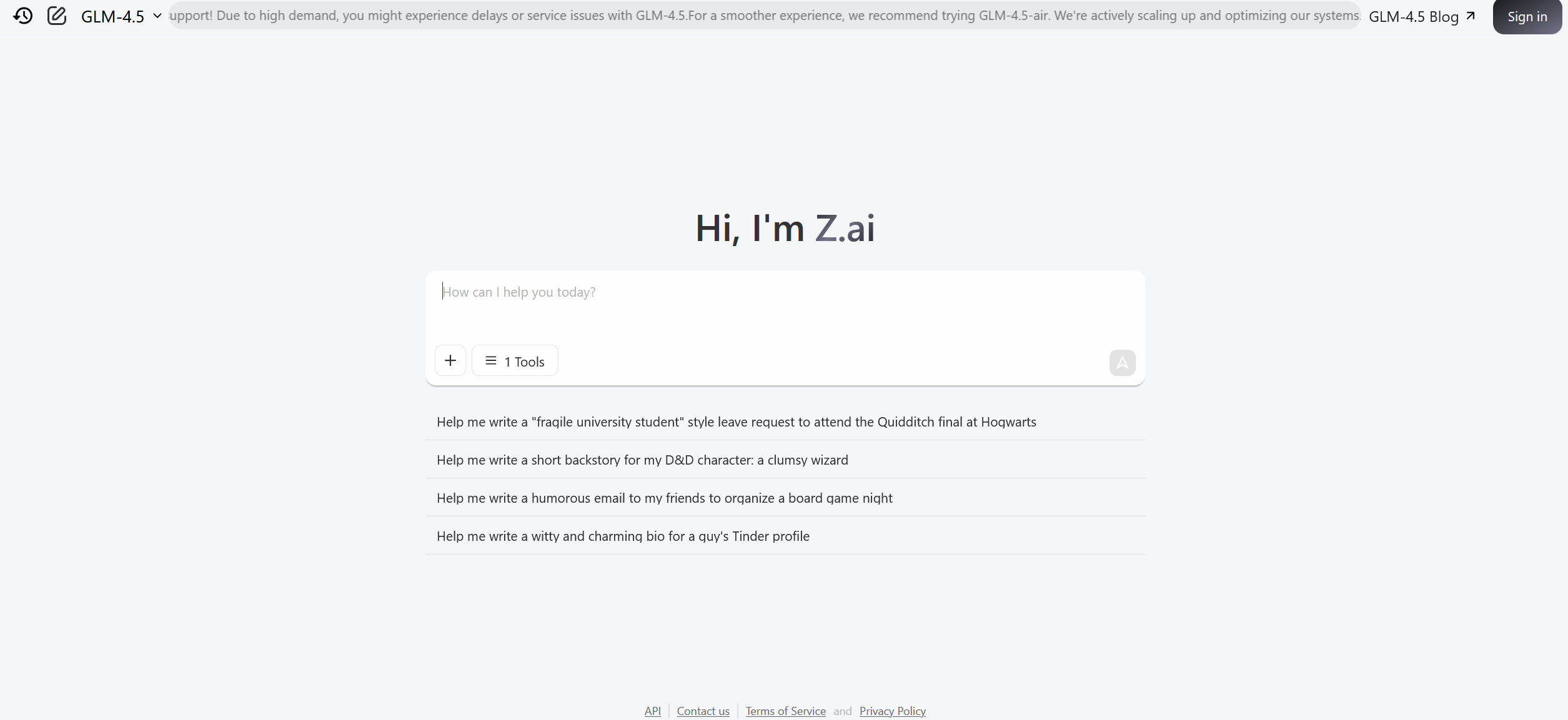Click the Sign in button
The width and height of the screenshot is (1568, 720).
1527,17
